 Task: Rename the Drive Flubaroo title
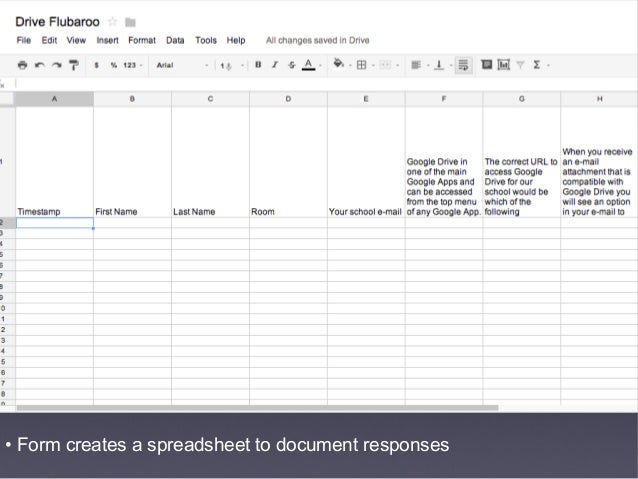point(57,22)
